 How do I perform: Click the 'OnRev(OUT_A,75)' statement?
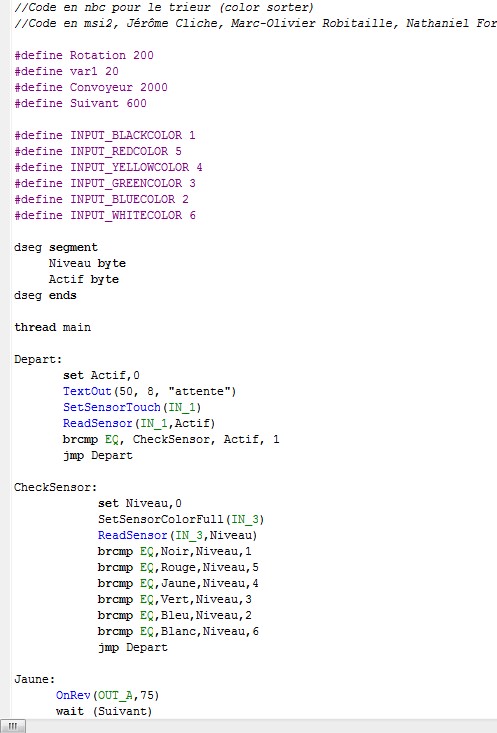107,696
